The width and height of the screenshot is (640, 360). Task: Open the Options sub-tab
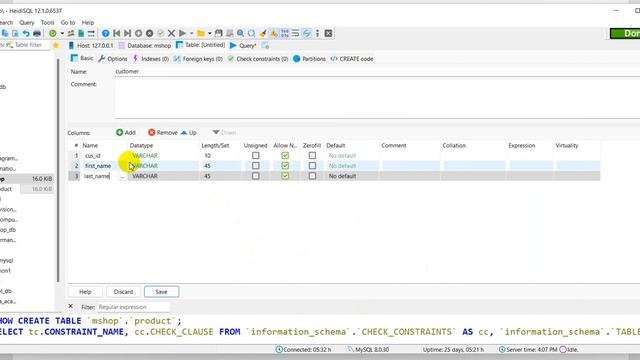tap(113, 59)
